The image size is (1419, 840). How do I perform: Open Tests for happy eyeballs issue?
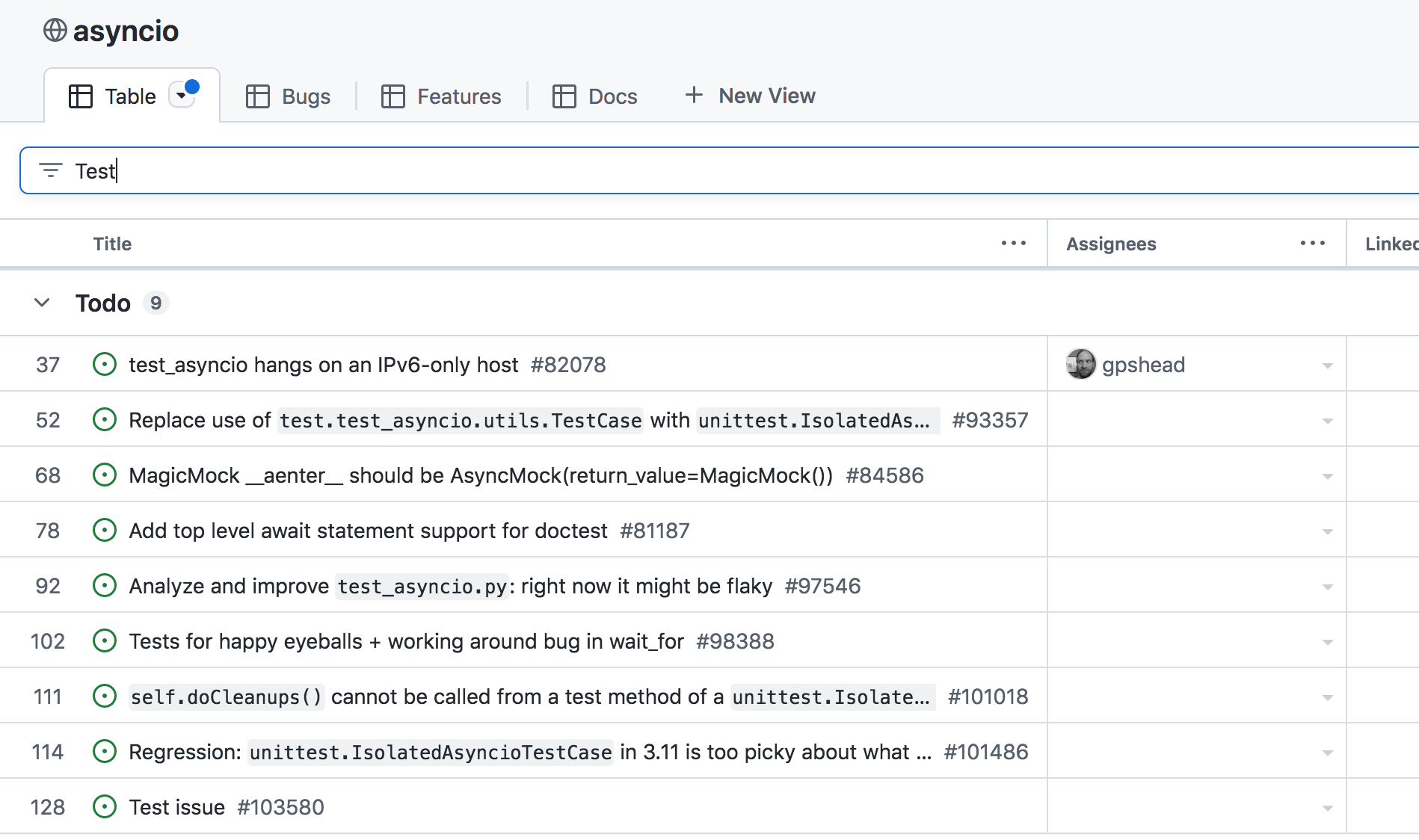click(406, 641)
